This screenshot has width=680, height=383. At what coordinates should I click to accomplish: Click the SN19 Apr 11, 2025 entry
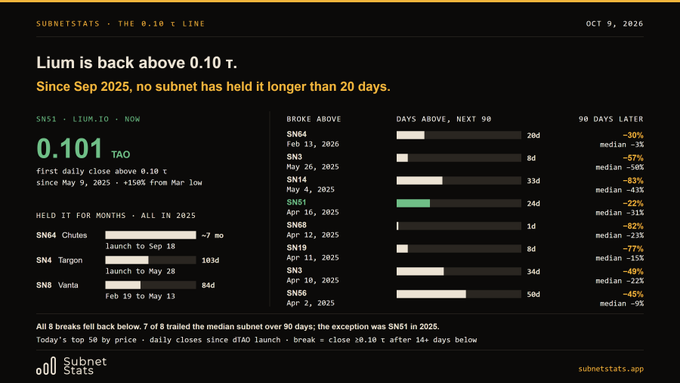pyautogui.click(x=313, y=252)
